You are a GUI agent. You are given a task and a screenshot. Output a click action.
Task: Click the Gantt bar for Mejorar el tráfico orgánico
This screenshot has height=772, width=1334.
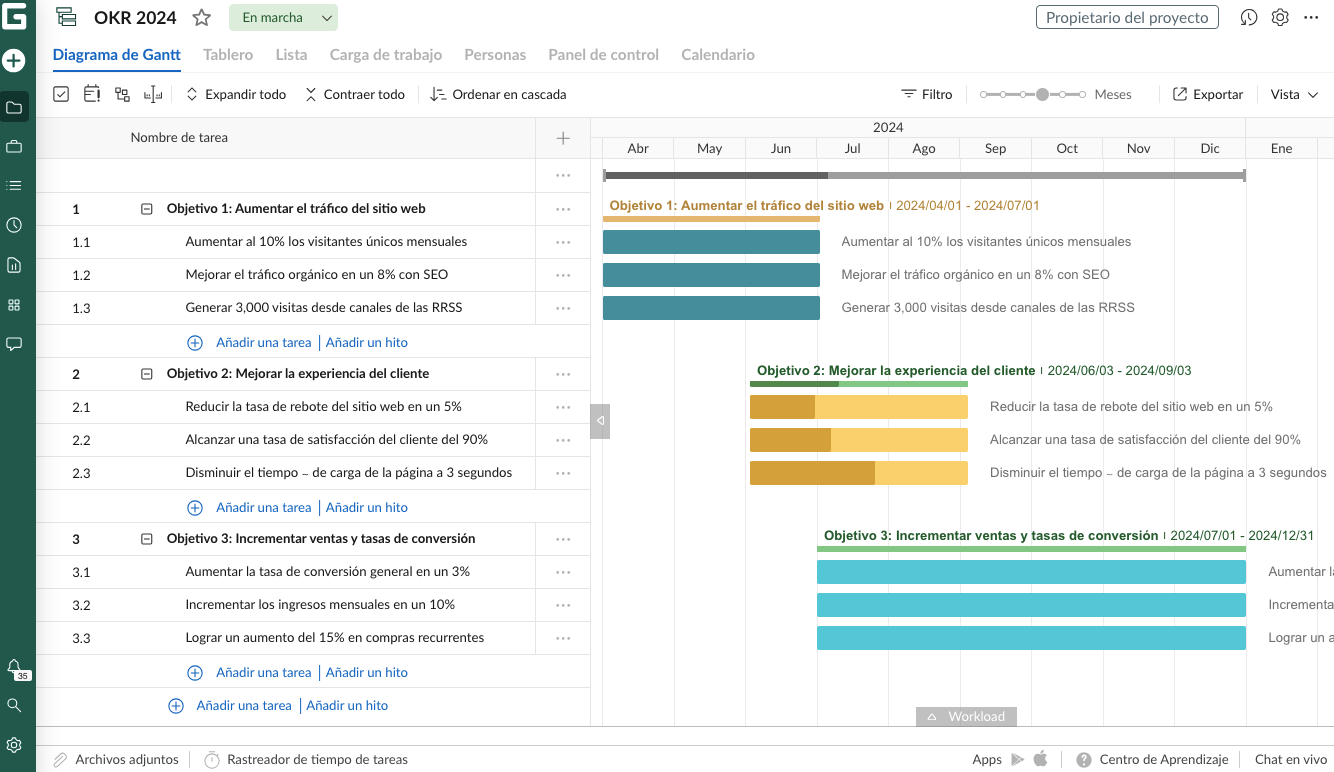click(x=711, y=275)
